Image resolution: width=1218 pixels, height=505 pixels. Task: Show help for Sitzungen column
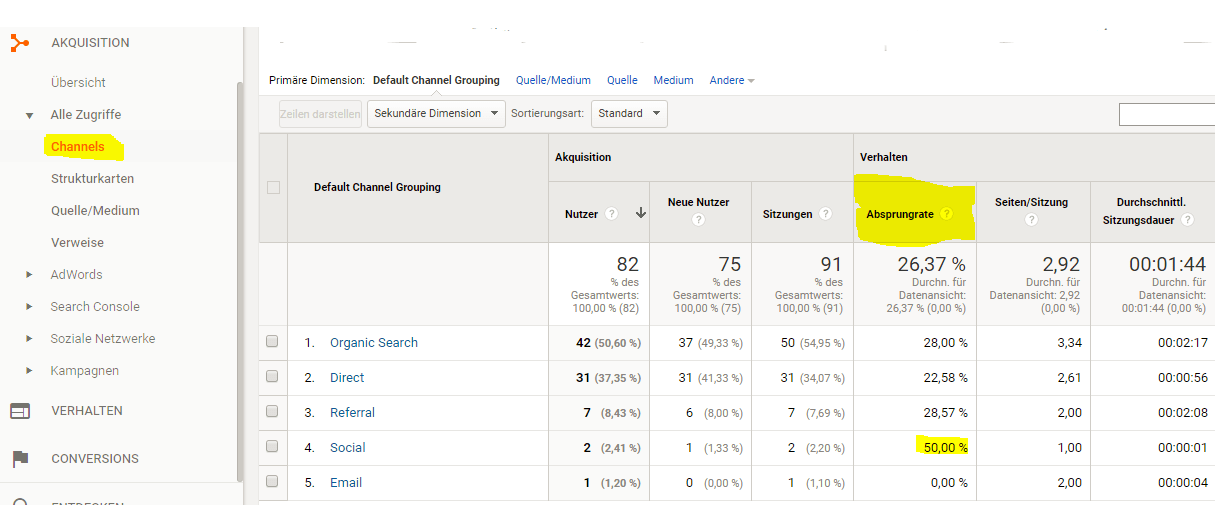(825, 213)
